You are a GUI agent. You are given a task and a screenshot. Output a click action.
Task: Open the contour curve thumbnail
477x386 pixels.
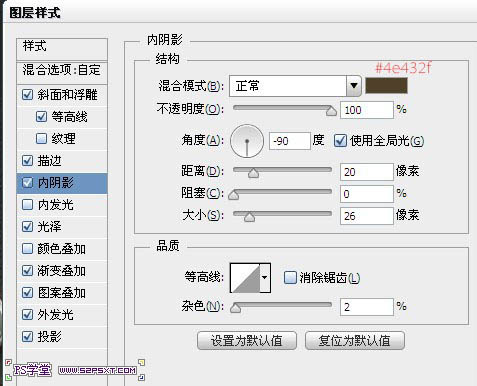[245, 278]
